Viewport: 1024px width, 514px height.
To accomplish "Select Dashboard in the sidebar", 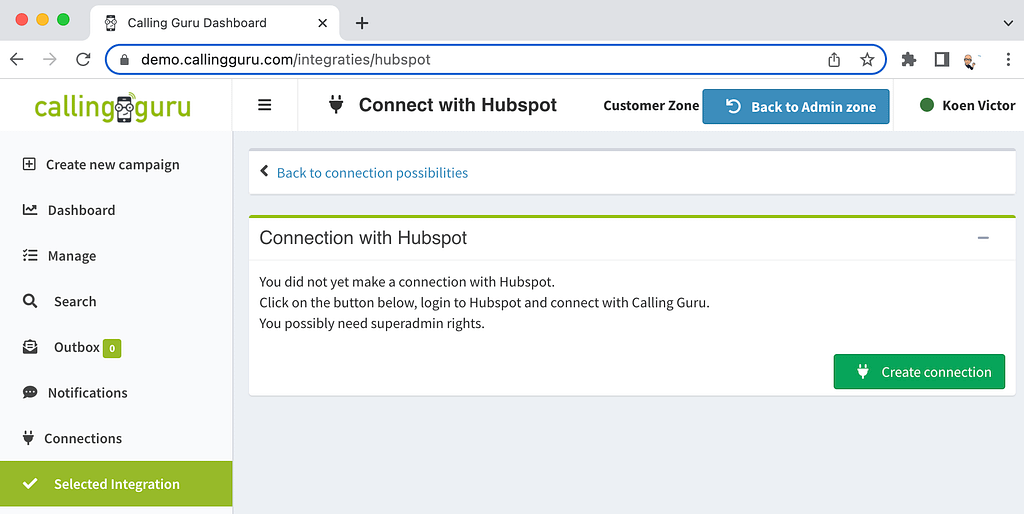I will [x=69, y=210].
